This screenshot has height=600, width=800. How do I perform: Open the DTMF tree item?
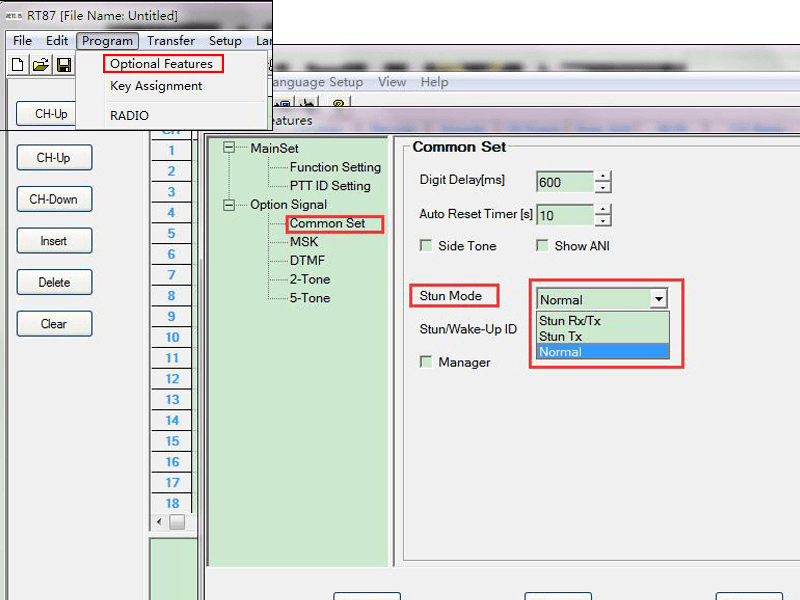[x=307, y=260]
